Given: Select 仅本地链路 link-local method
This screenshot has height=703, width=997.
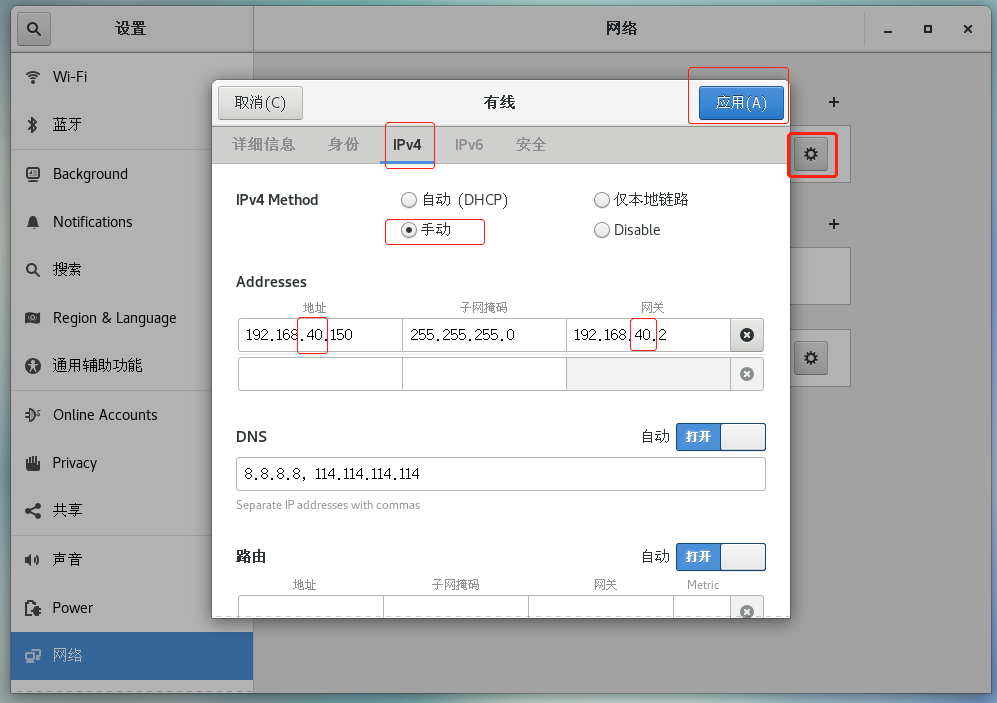Looking at the screenshot, I should click(x=641, y=200).
